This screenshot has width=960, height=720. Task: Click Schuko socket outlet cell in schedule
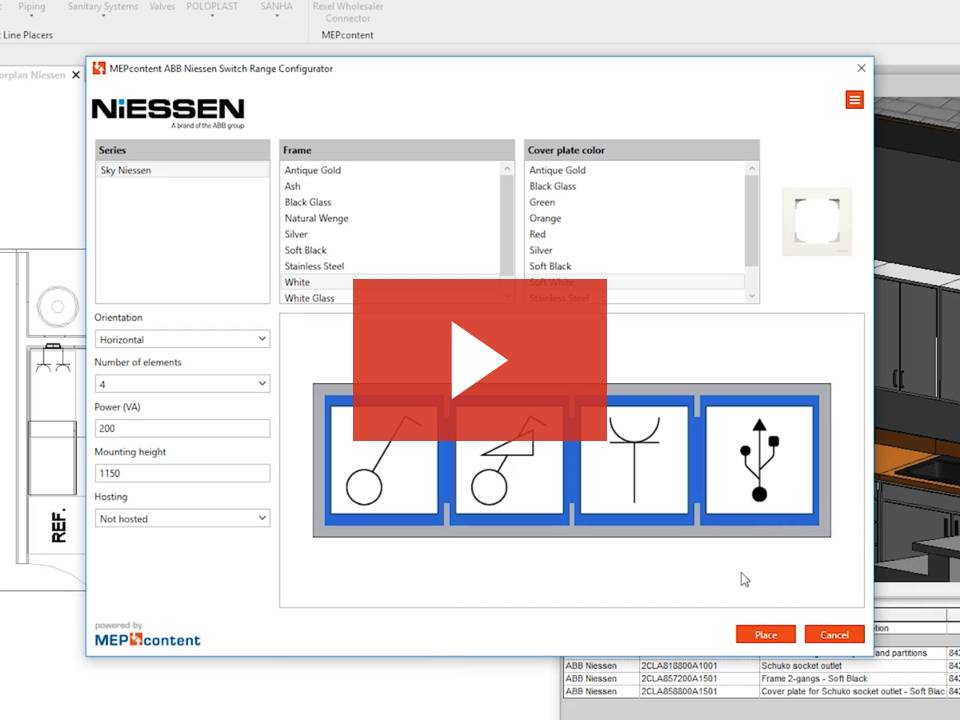(853, 666)
